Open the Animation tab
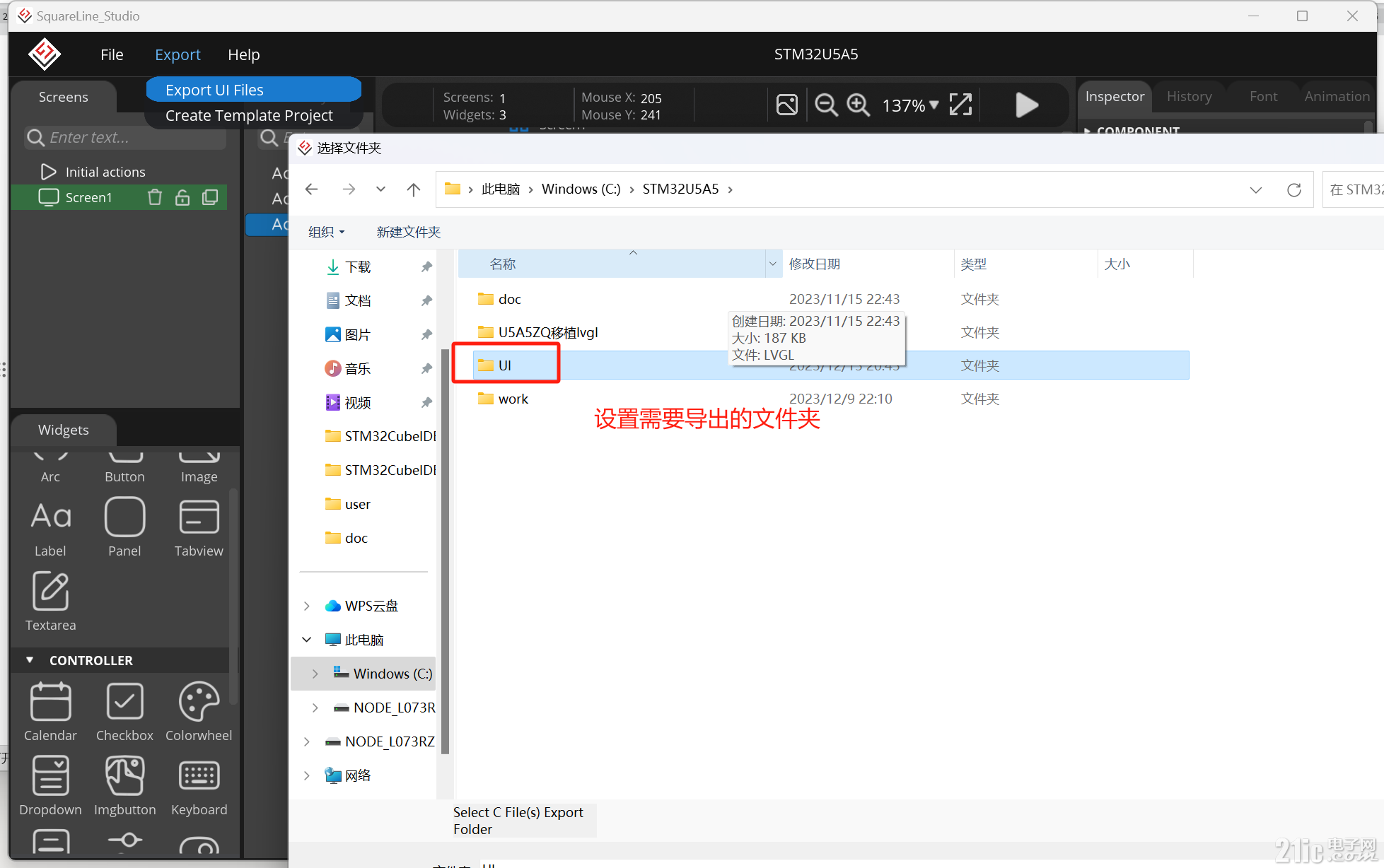Image resolution: width=1384 pixels, height=868 pixels. 1337,96
